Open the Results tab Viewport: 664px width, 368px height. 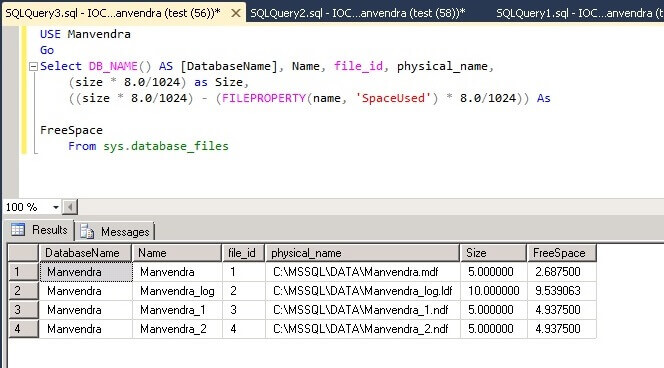pyautogui.click(x=39, y=230)
